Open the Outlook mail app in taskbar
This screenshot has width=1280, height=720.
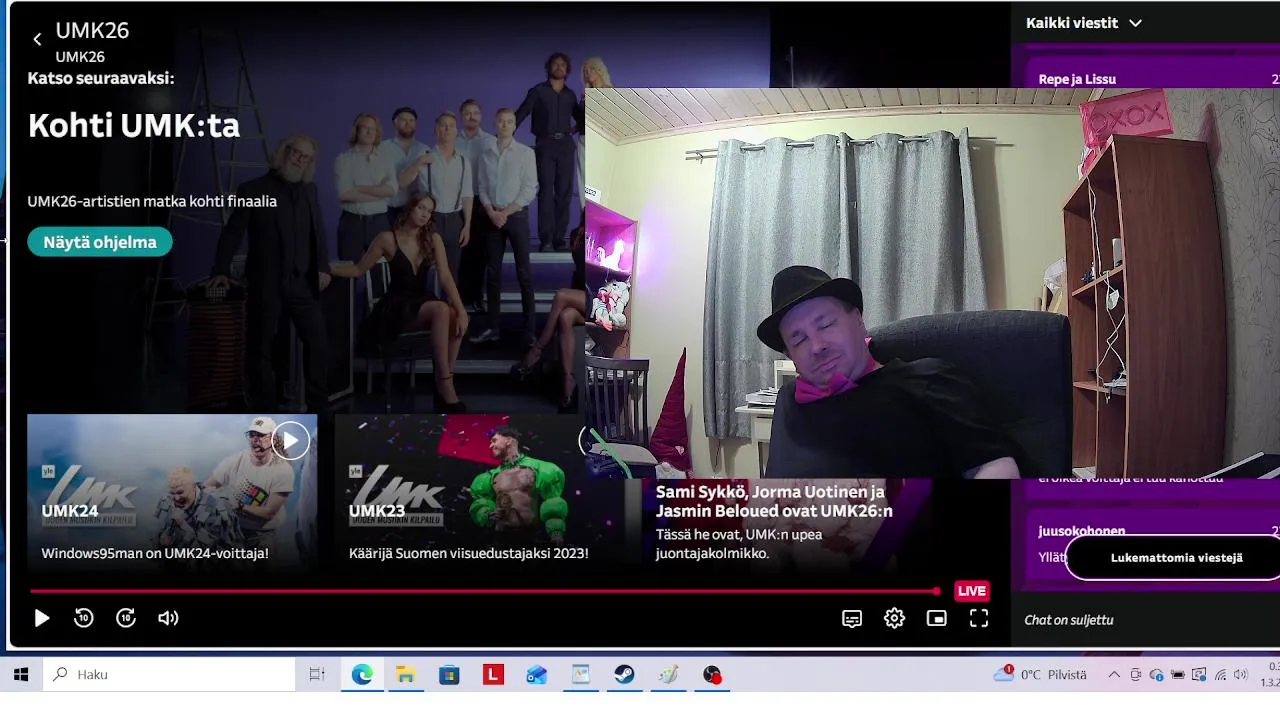click(537, 675)
